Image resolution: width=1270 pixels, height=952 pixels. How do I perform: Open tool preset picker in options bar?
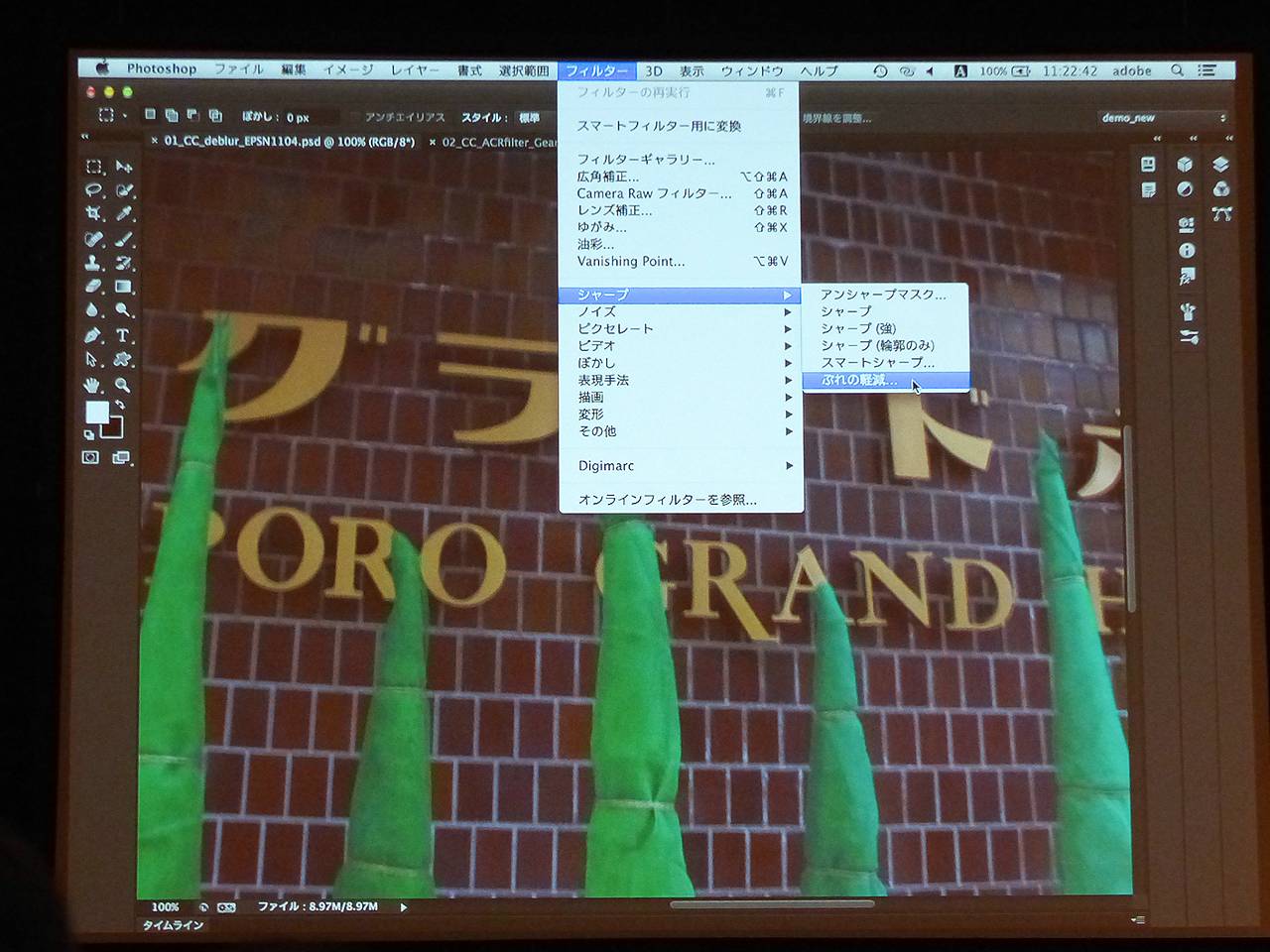click(x=112, y=115)
